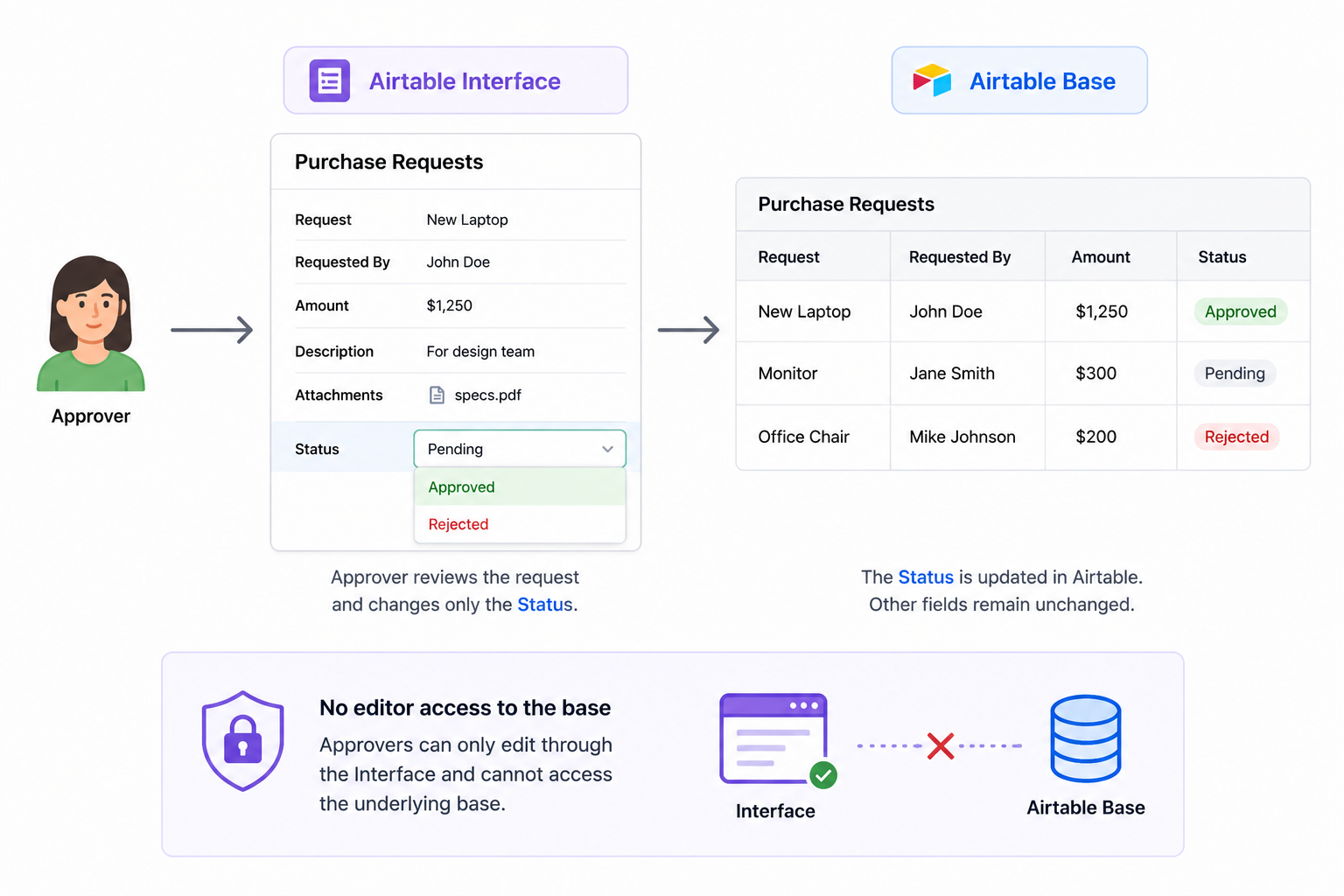
Task: Click the green Approved status badge
Action: [x=1240, y=311]
